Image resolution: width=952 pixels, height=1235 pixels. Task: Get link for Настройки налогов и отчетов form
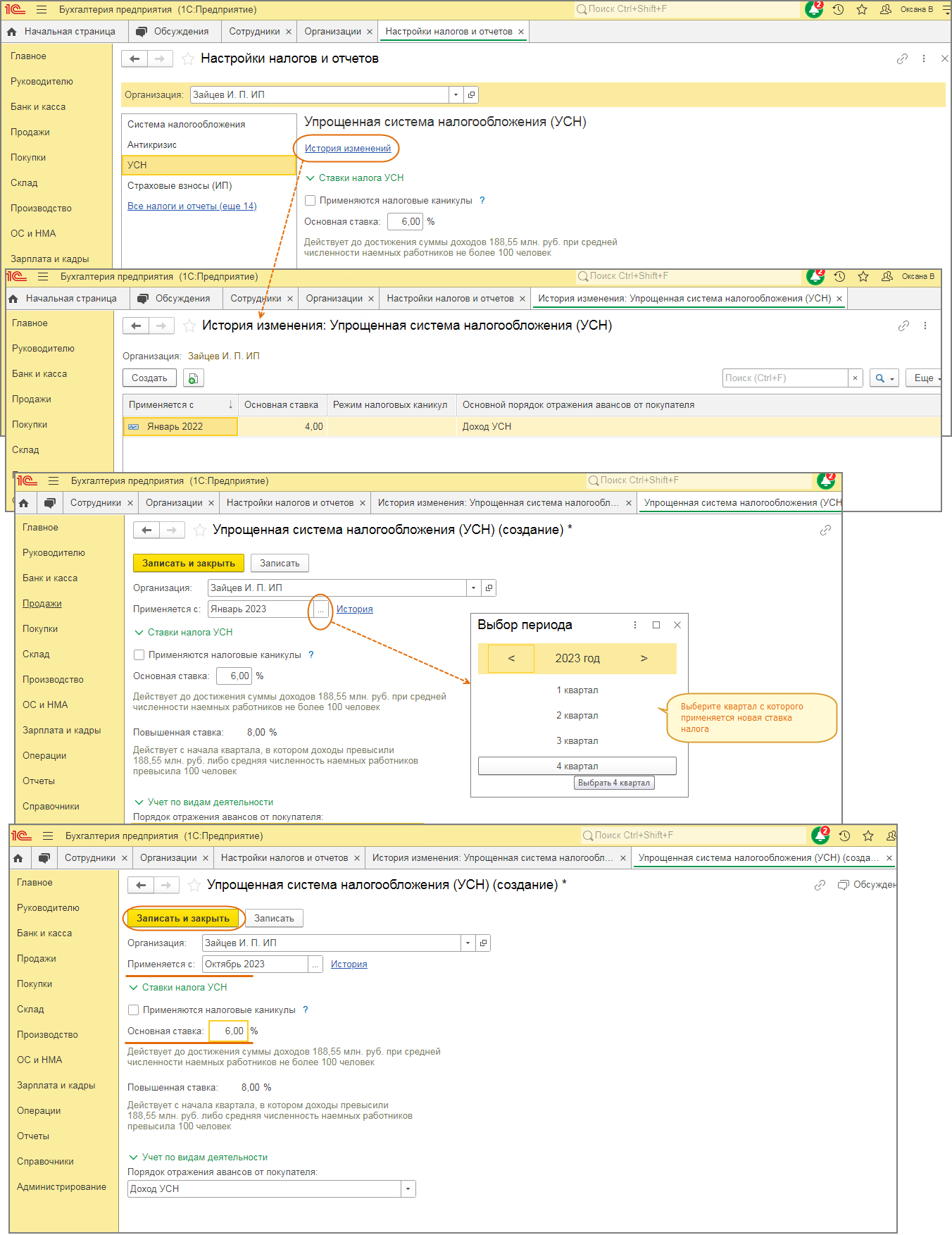(x=902, y=59)
